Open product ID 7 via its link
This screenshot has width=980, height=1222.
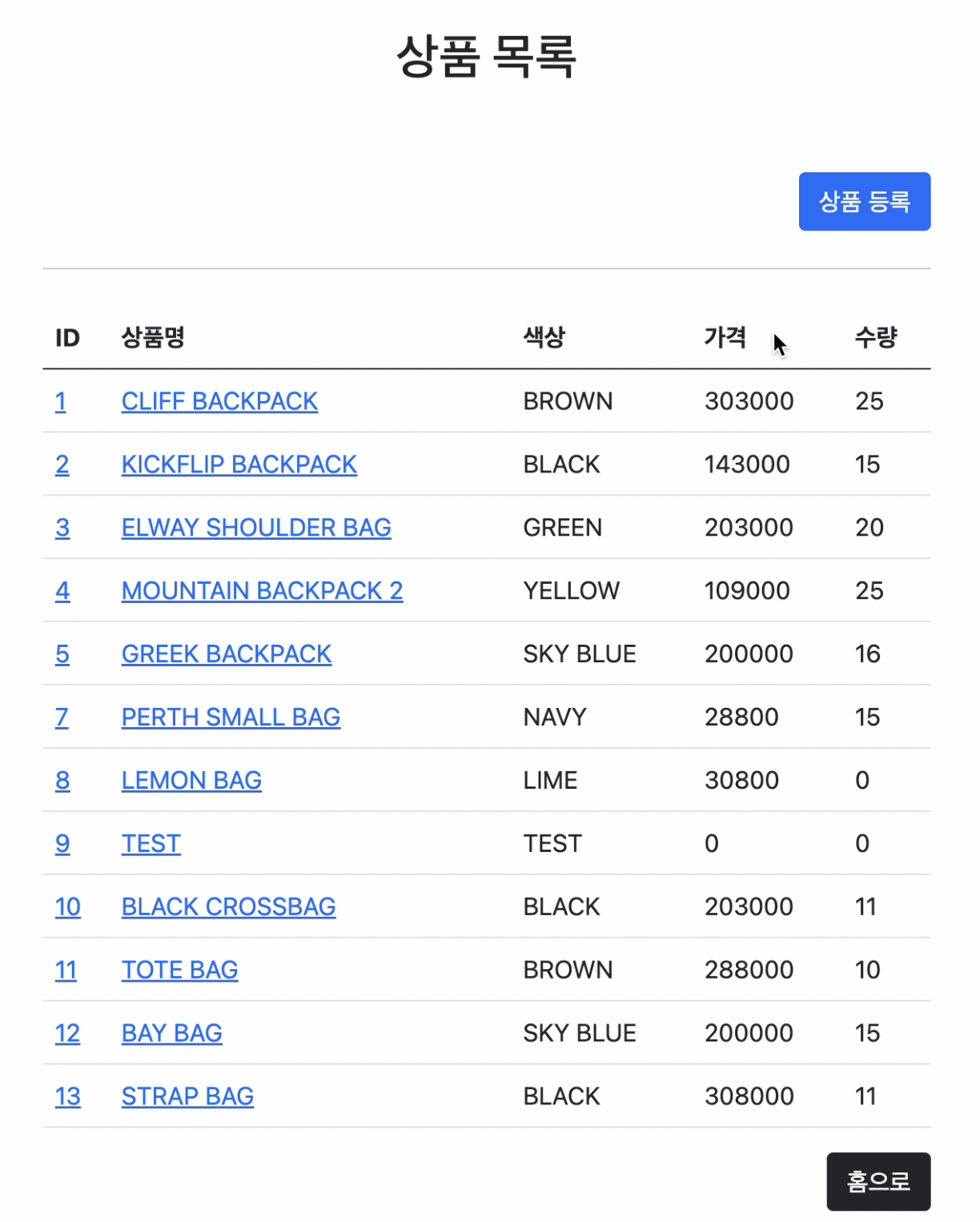tap(62, 717)
